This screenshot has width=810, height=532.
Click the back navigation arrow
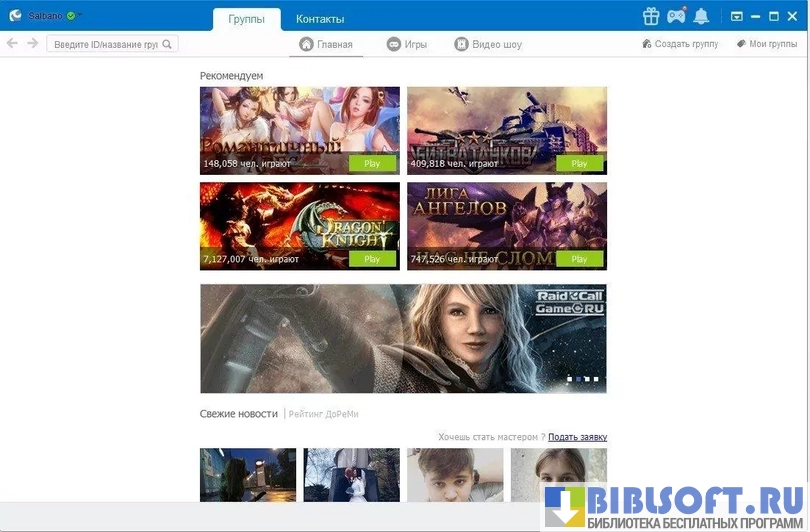[x=13, y=44]
